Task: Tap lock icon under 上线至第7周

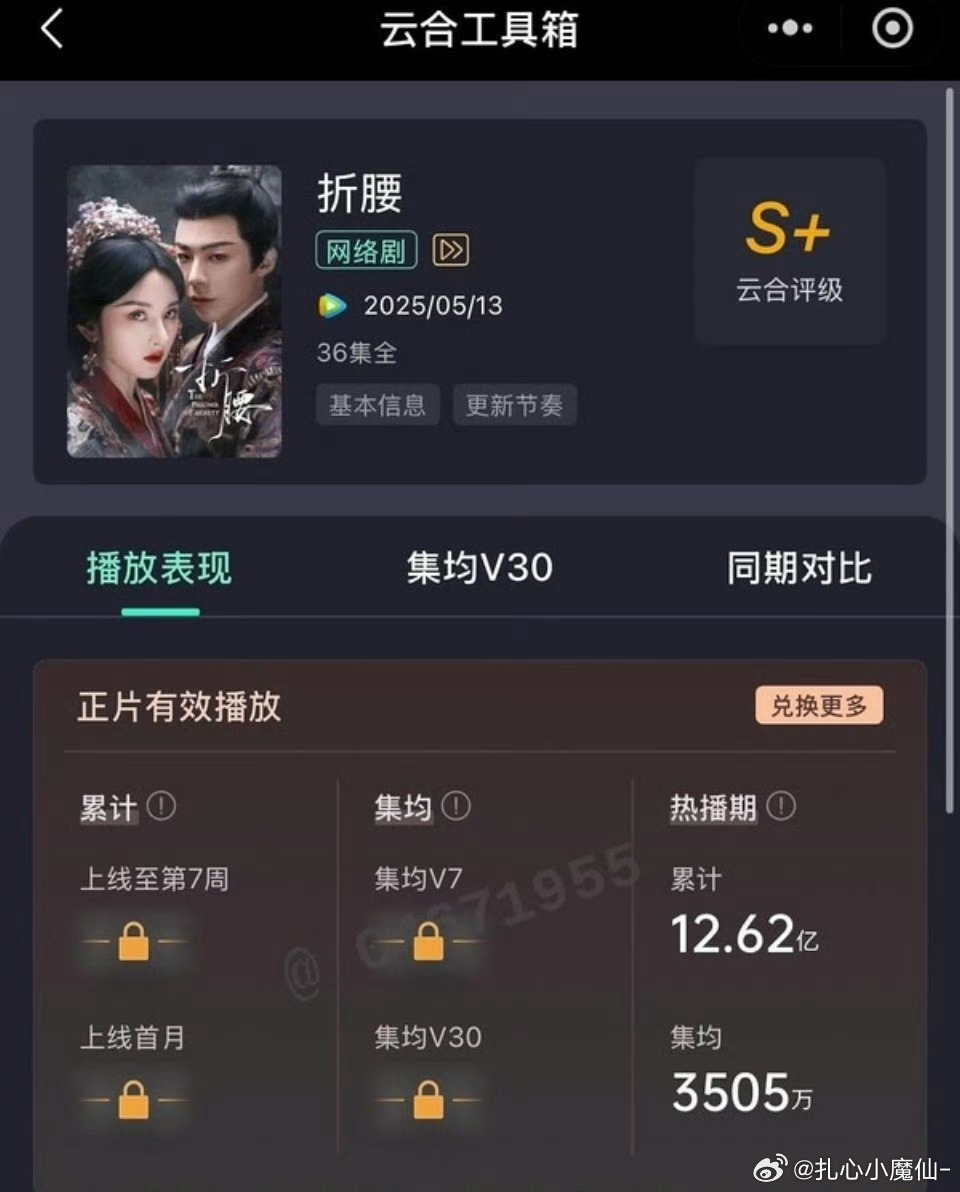Action: coord(134,941)
